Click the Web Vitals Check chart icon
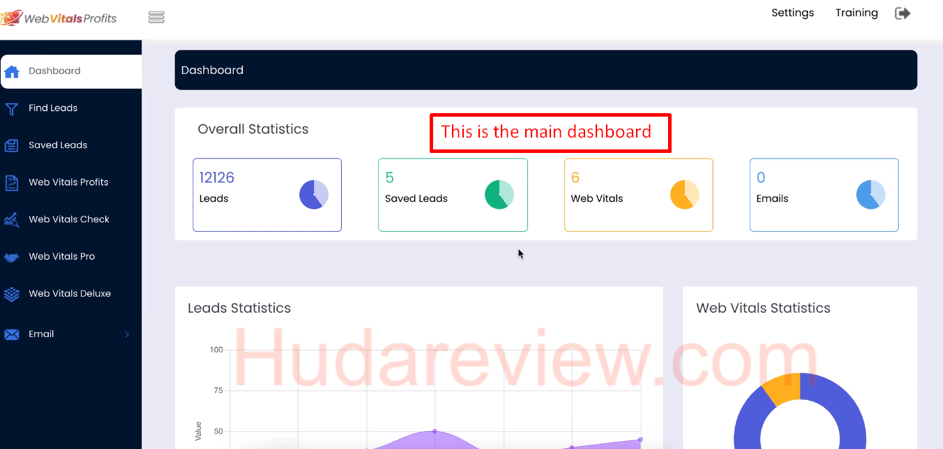 pos(11,220)
